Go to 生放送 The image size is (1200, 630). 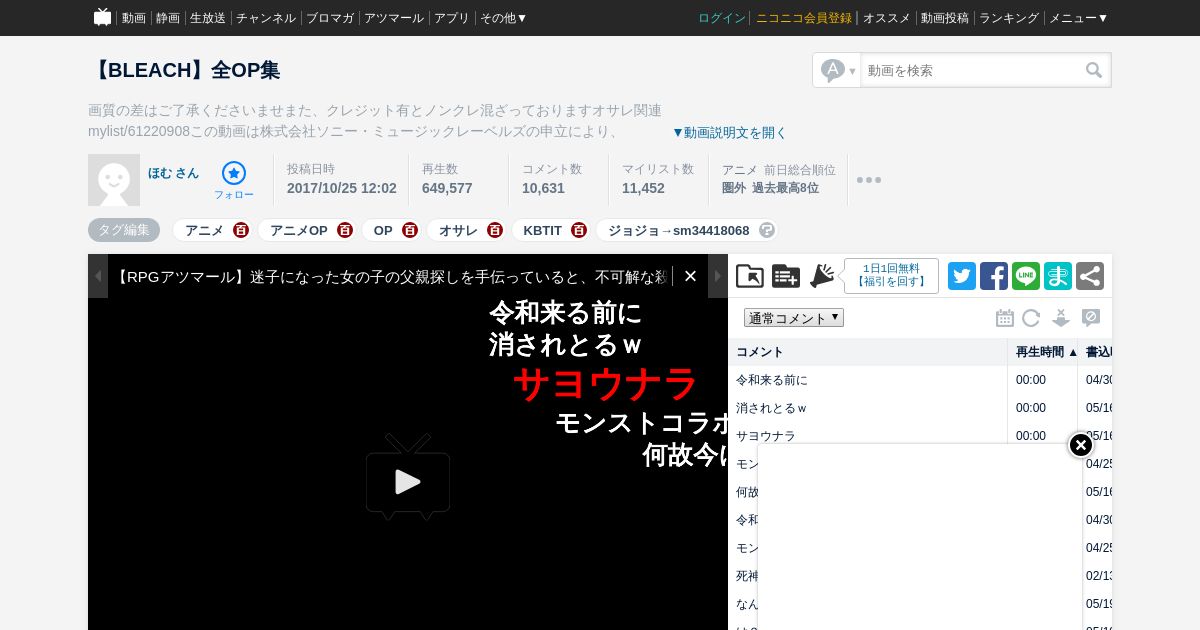[208, 18]
